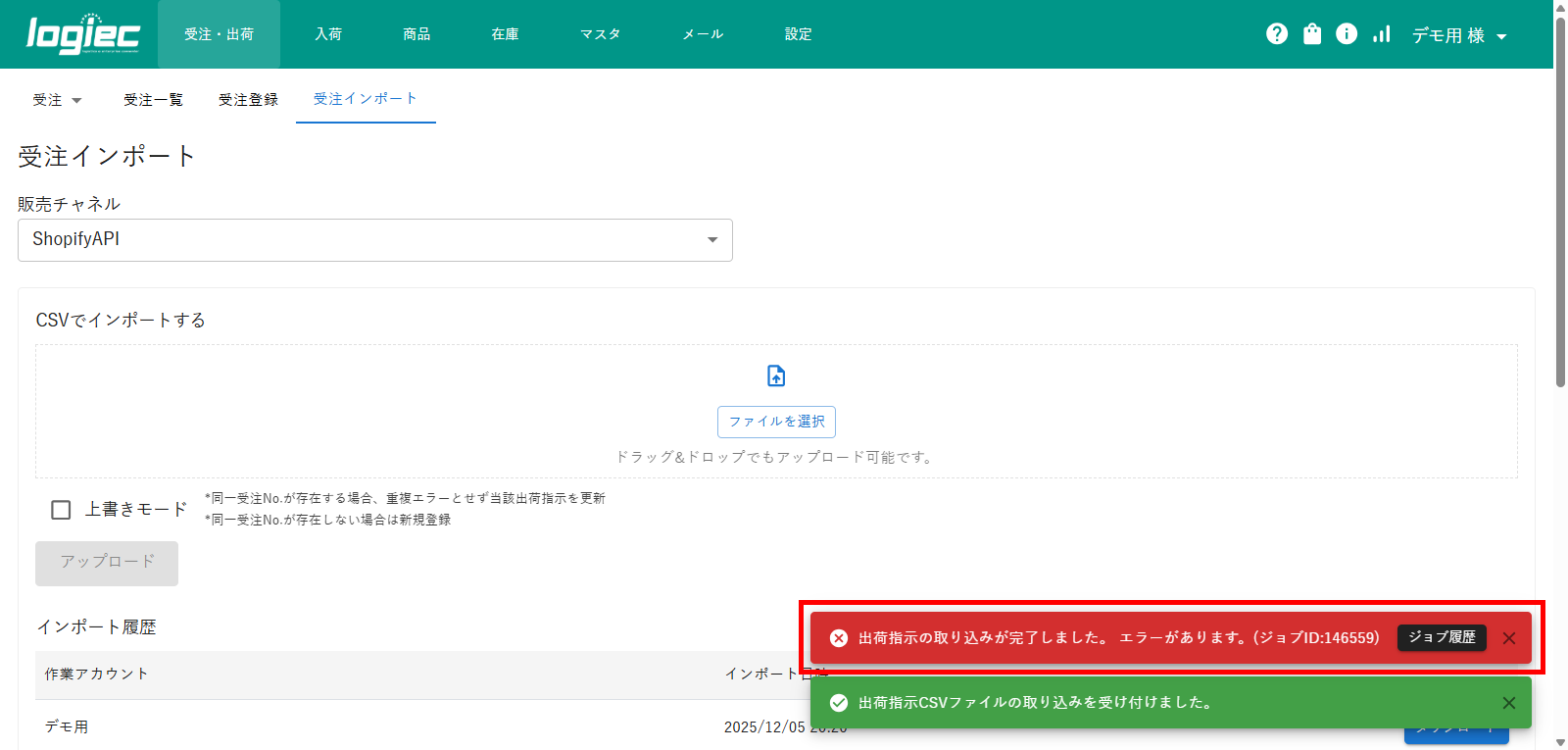Close the green success notification

coord(1509,703)
